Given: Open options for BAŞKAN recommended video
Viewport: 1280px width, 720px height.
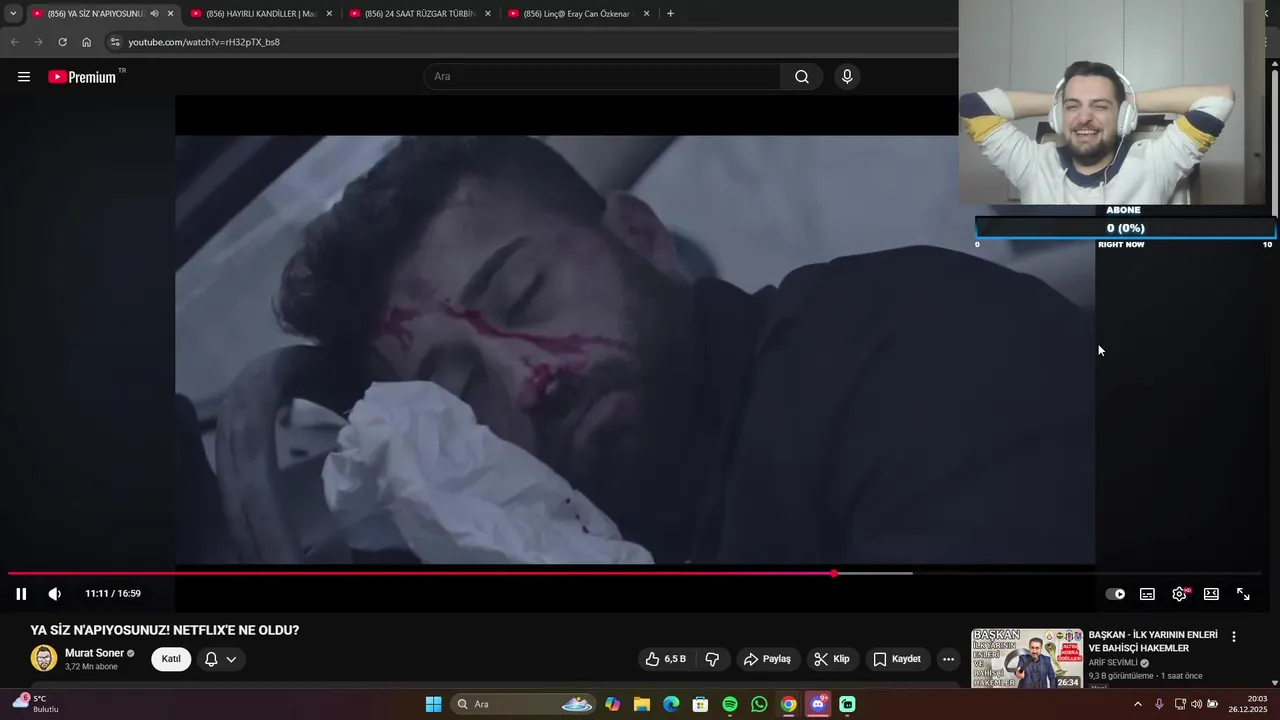Looking at the screenshot, I should point(1234,637).
